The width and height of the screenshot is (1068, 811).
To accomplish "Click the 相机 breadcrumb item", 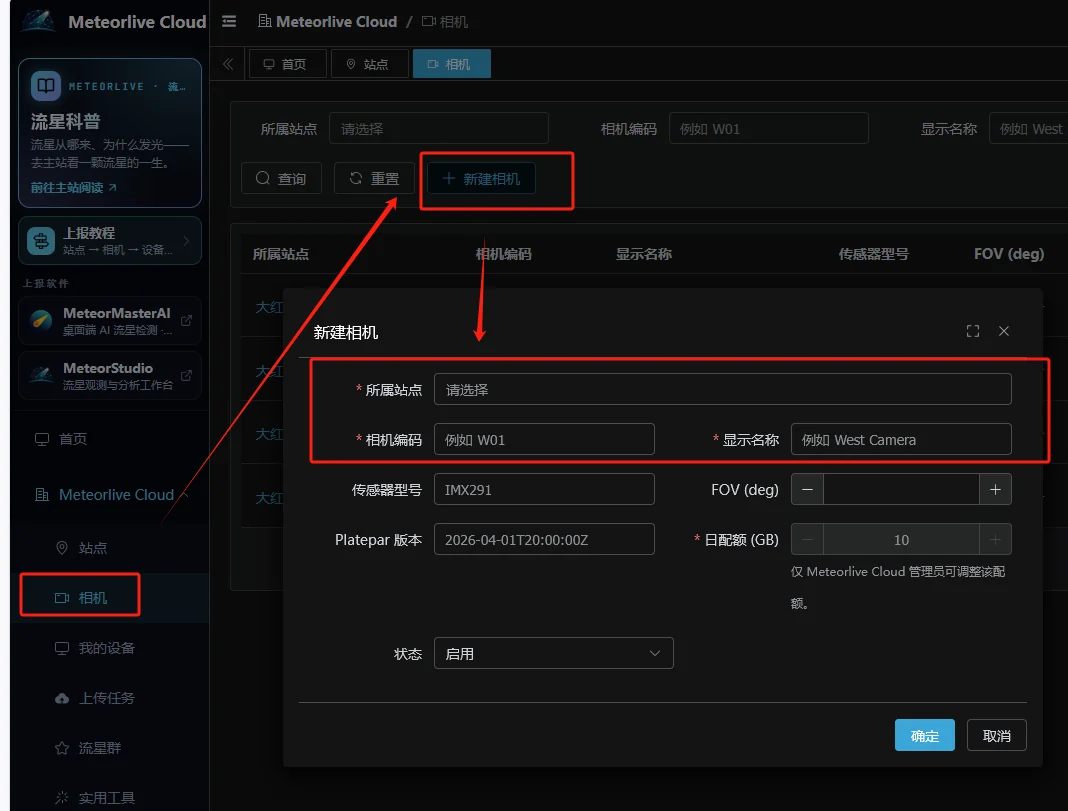I will point(445,22).
